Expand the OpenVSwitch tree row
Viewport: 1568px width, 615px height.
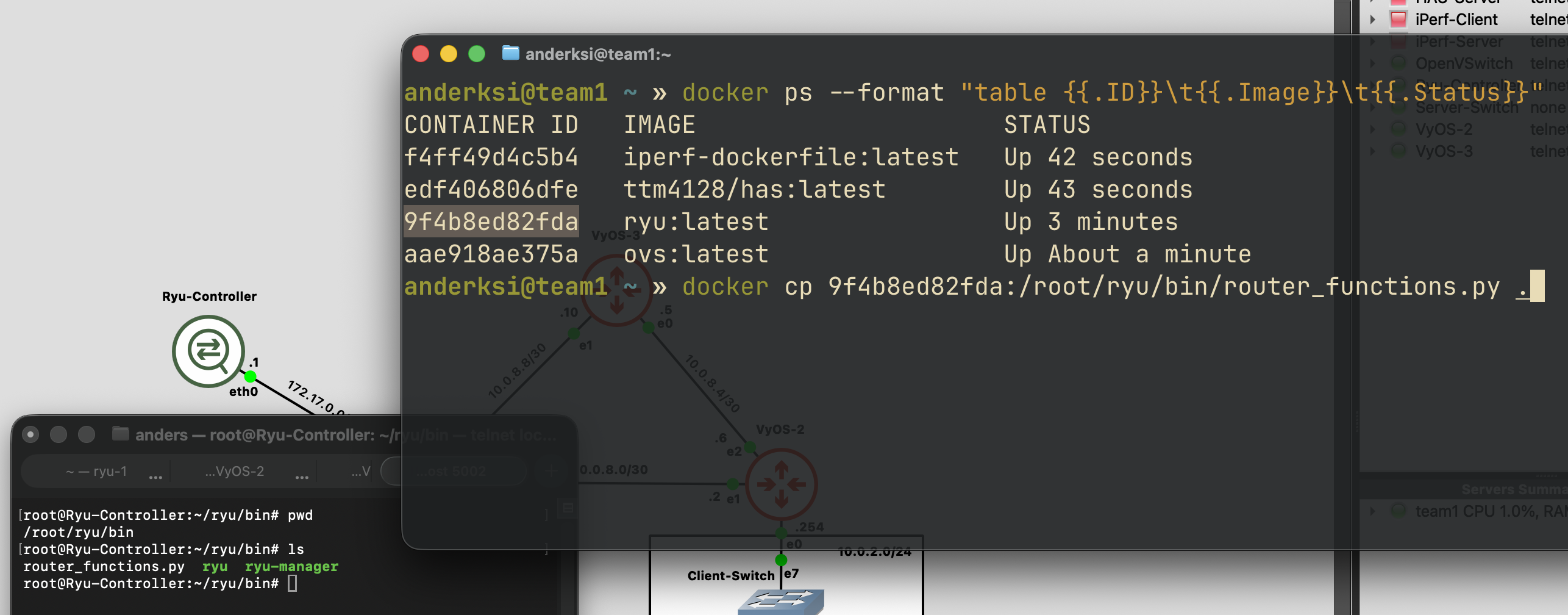[x=1372, y=63]
